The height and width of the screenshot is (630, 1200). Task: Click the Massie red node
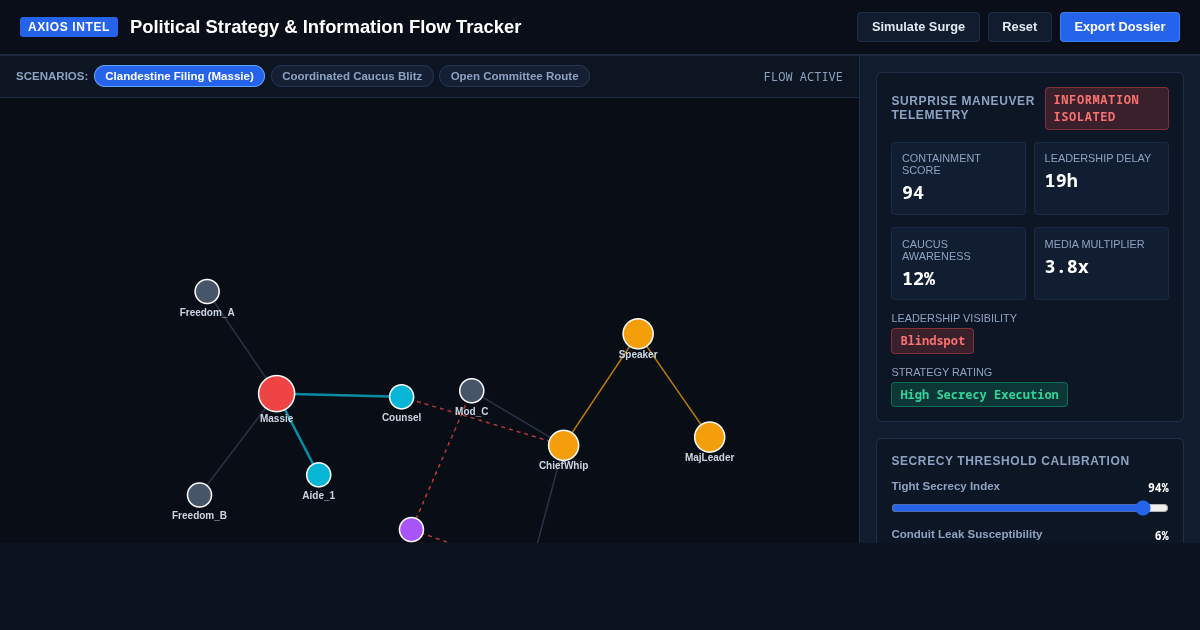[x=277, y=394]
